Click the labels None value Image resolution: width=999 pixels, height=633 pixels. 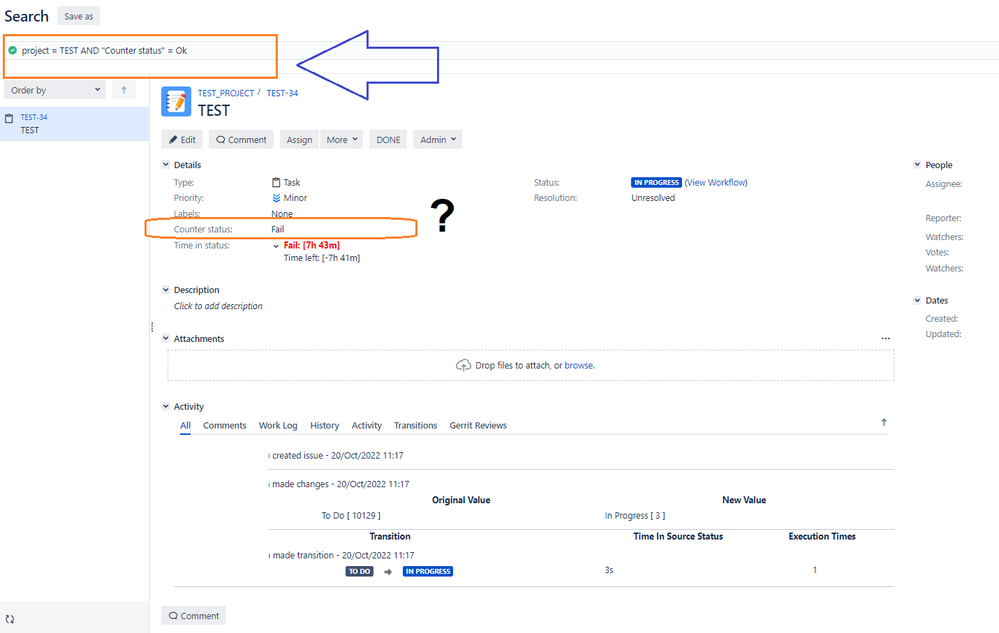pyautogui.click(x=282, y=213)
